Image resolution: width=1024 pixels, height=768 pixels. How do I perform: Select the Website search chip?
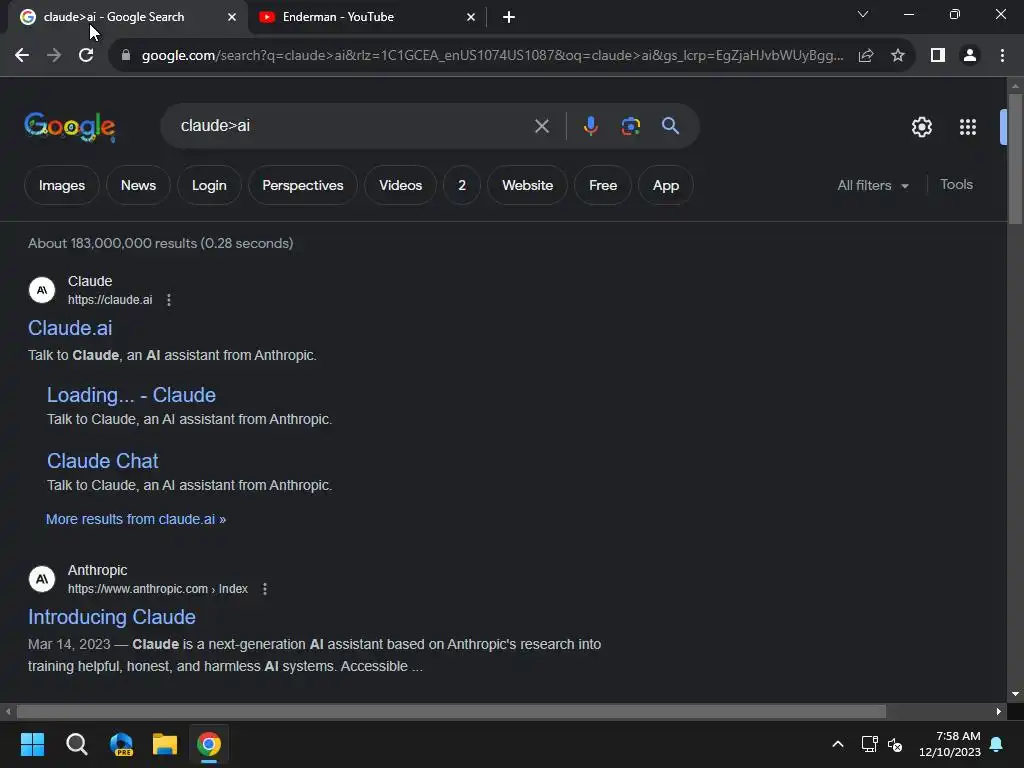click(x=528, y=185)
